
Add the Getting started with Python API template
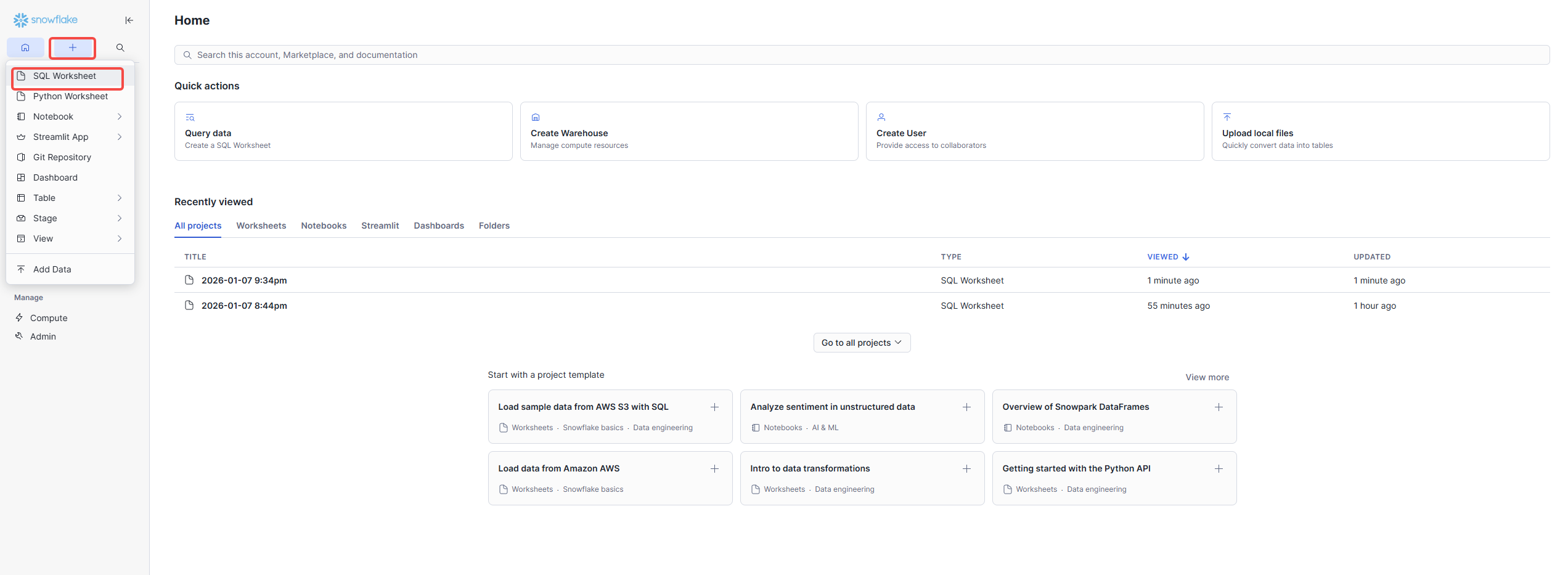pyautogui.click(x=1219, y=469)
